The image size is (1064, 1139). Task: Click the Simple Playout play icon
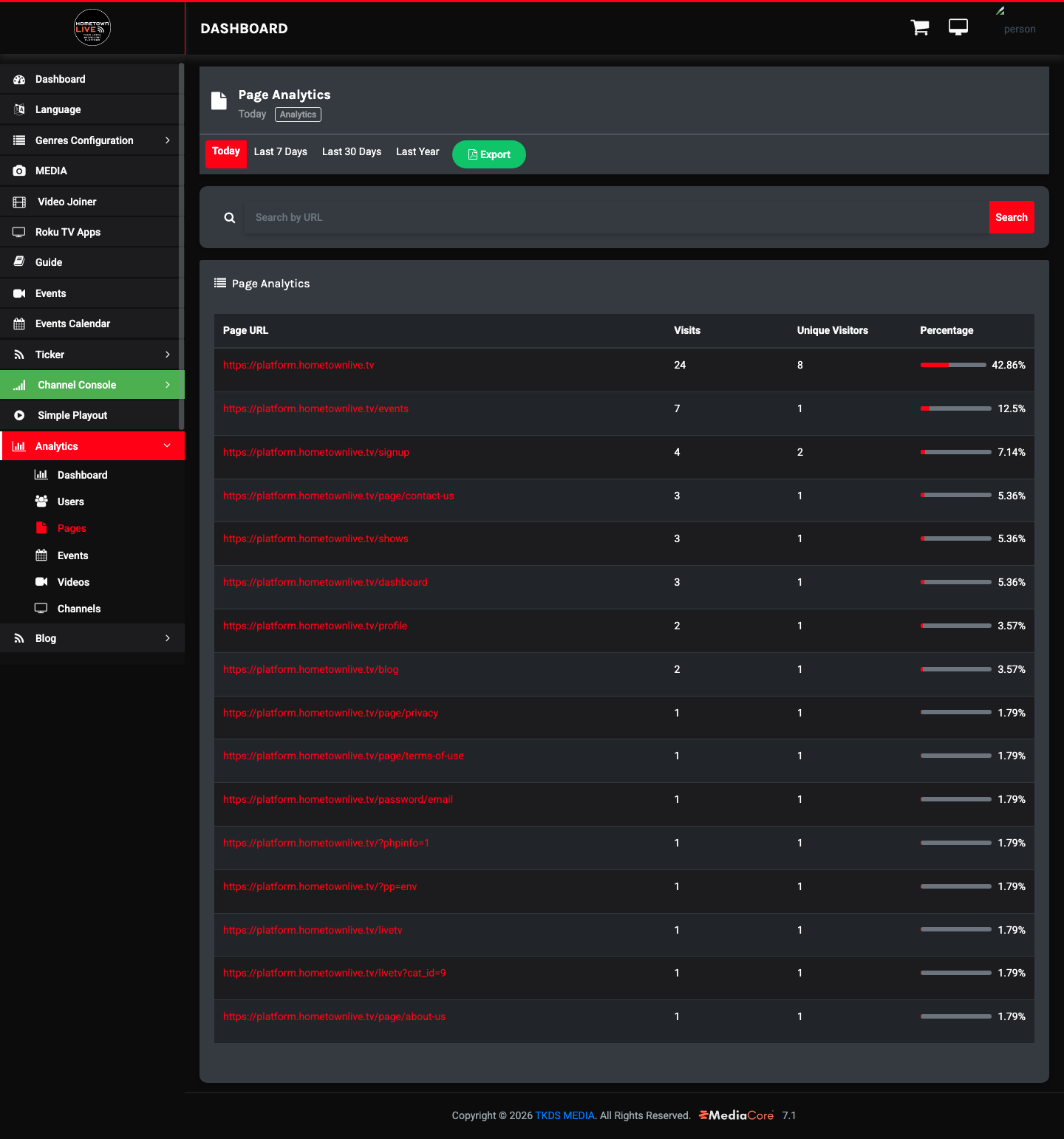tap(19, 415)
